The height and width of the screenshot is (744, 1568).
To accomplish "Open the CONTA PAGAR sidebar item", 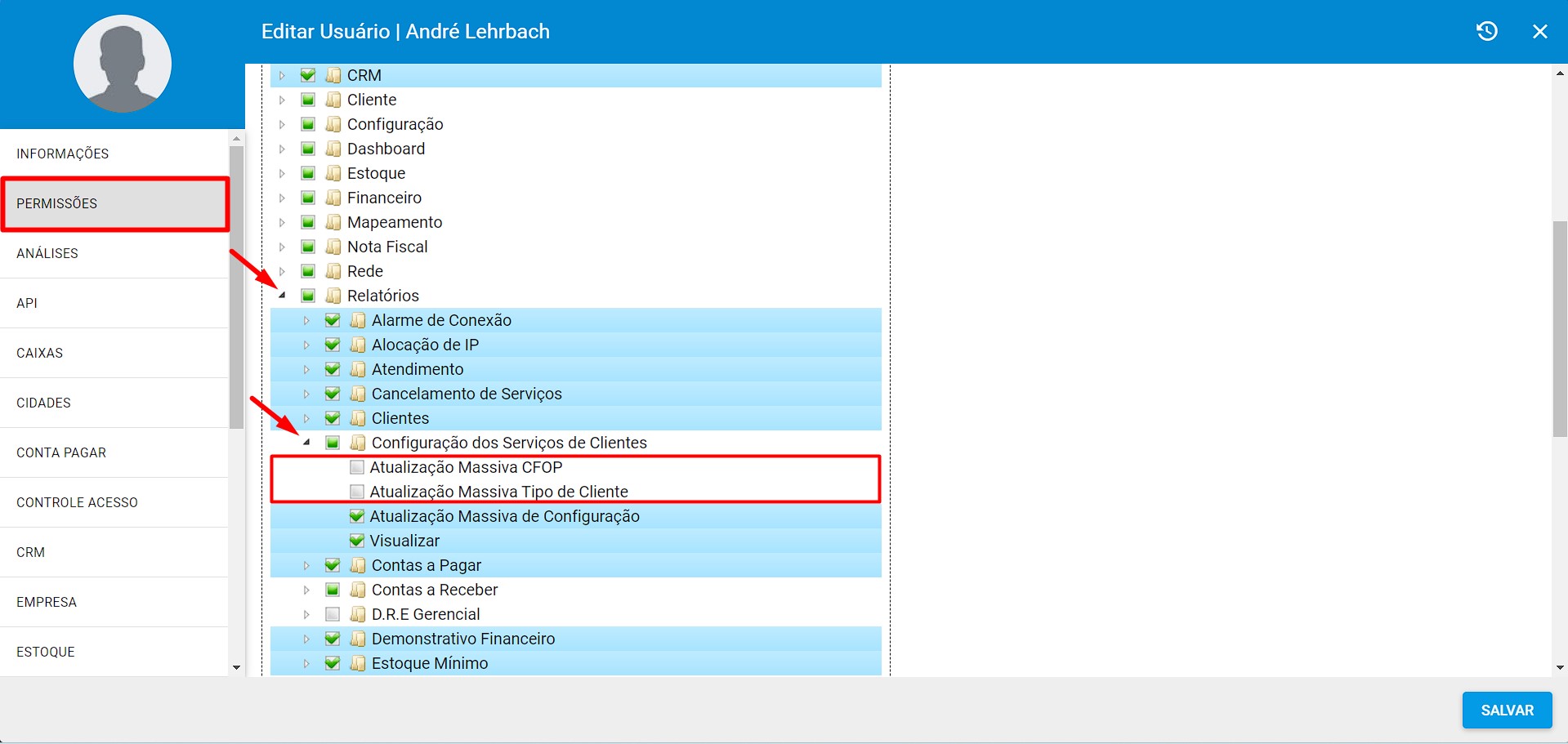I will coord(114,452).
